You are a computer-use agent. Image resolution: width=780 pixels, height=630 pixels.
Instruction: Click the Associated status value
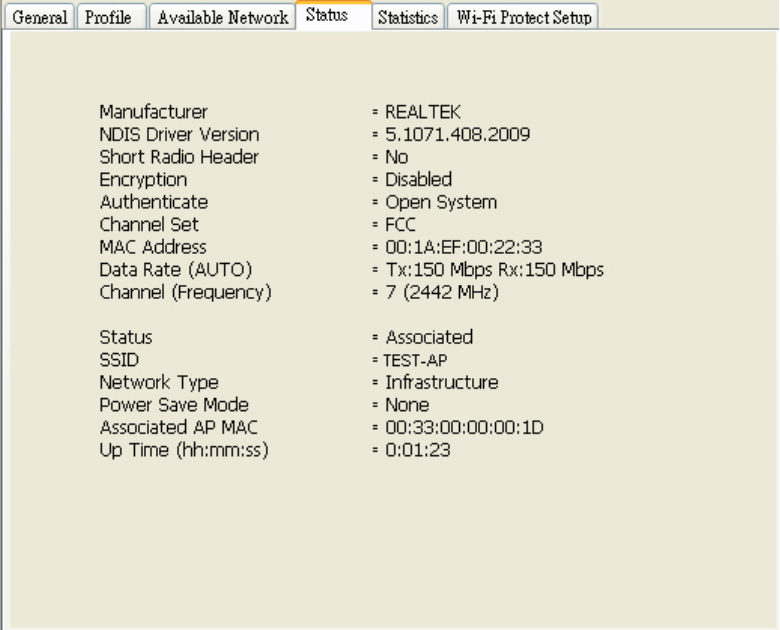[429, 337]
